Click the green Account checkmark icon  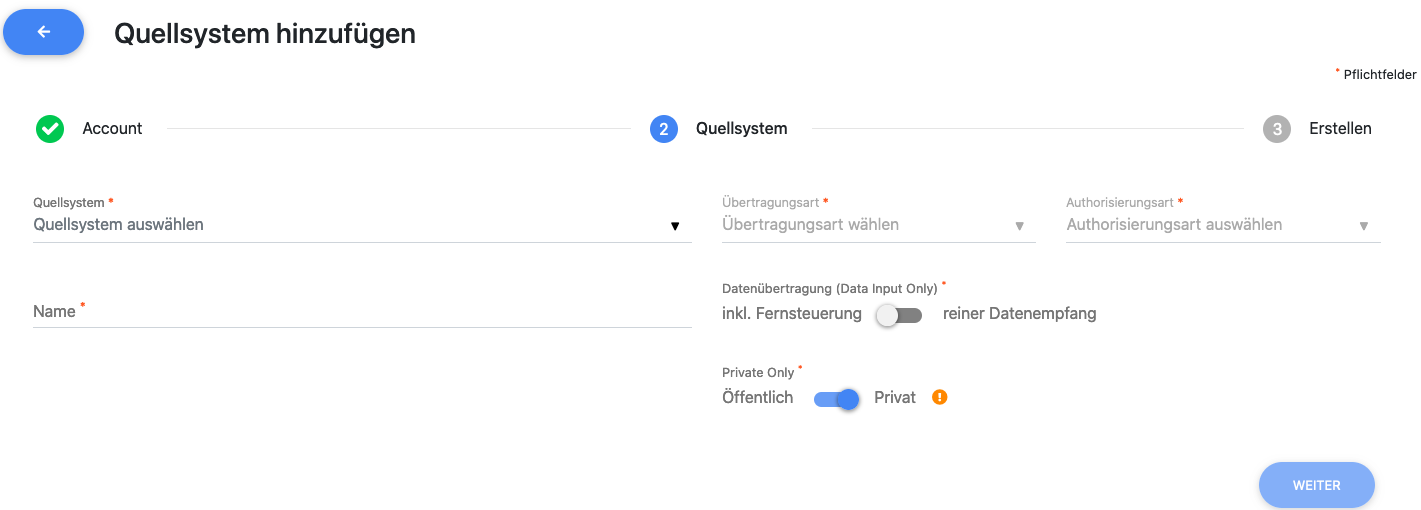tap(50, 129)
